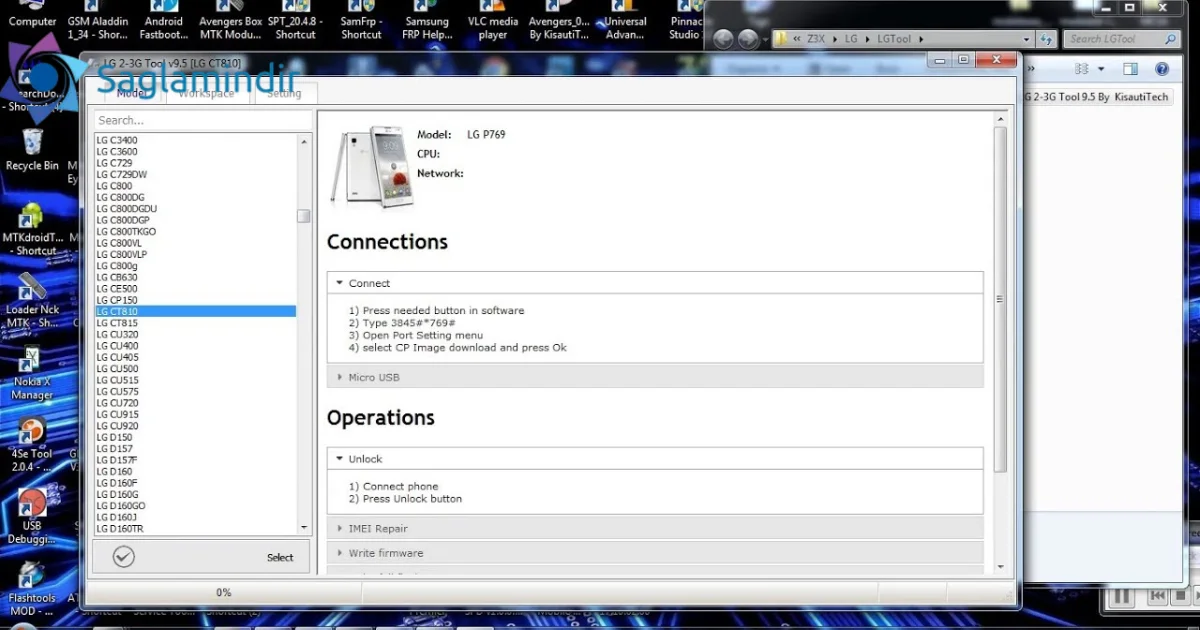Viewport: 1200px width, 630px height.
Task: Click model list scroll-up arrow
Action: point(304,141)
